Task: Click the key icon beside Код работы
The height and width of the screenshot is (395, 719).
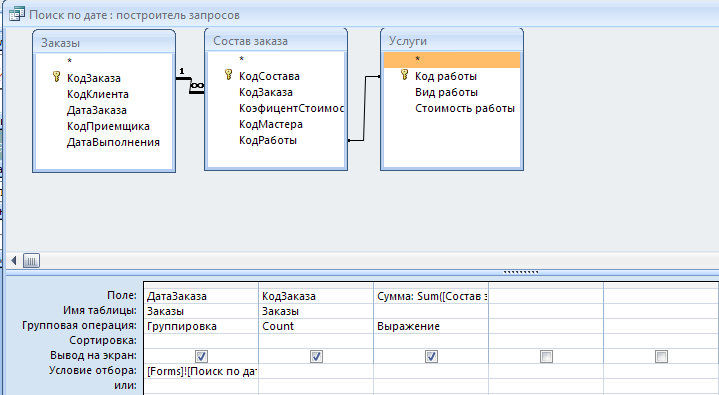Action: pyautogui.click(x=404, y=75)
